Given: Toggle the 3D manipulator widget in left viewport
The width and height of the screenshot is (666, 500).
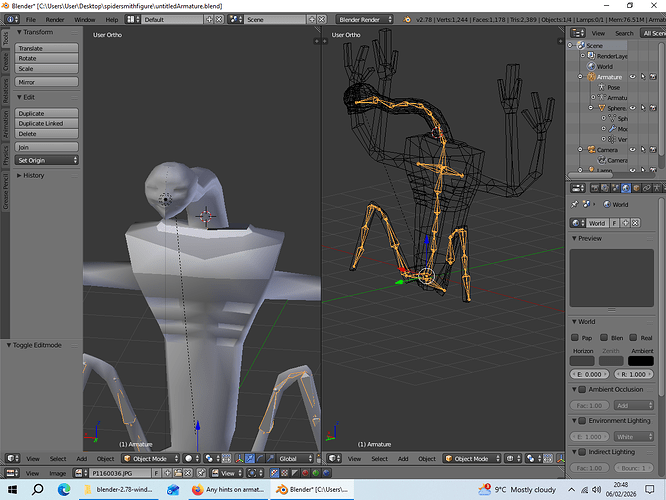Looking at the screenshot, I should pos(240,459).
